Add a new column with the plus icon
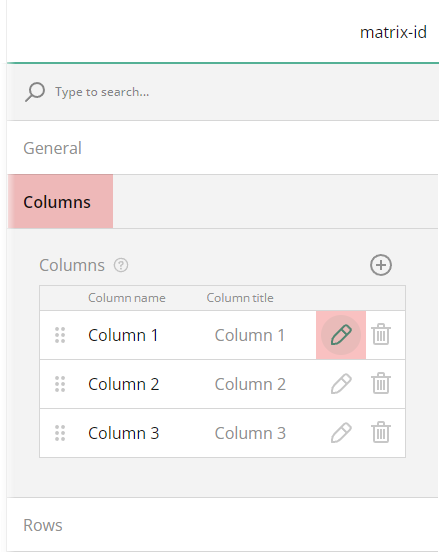 [381, 265]
